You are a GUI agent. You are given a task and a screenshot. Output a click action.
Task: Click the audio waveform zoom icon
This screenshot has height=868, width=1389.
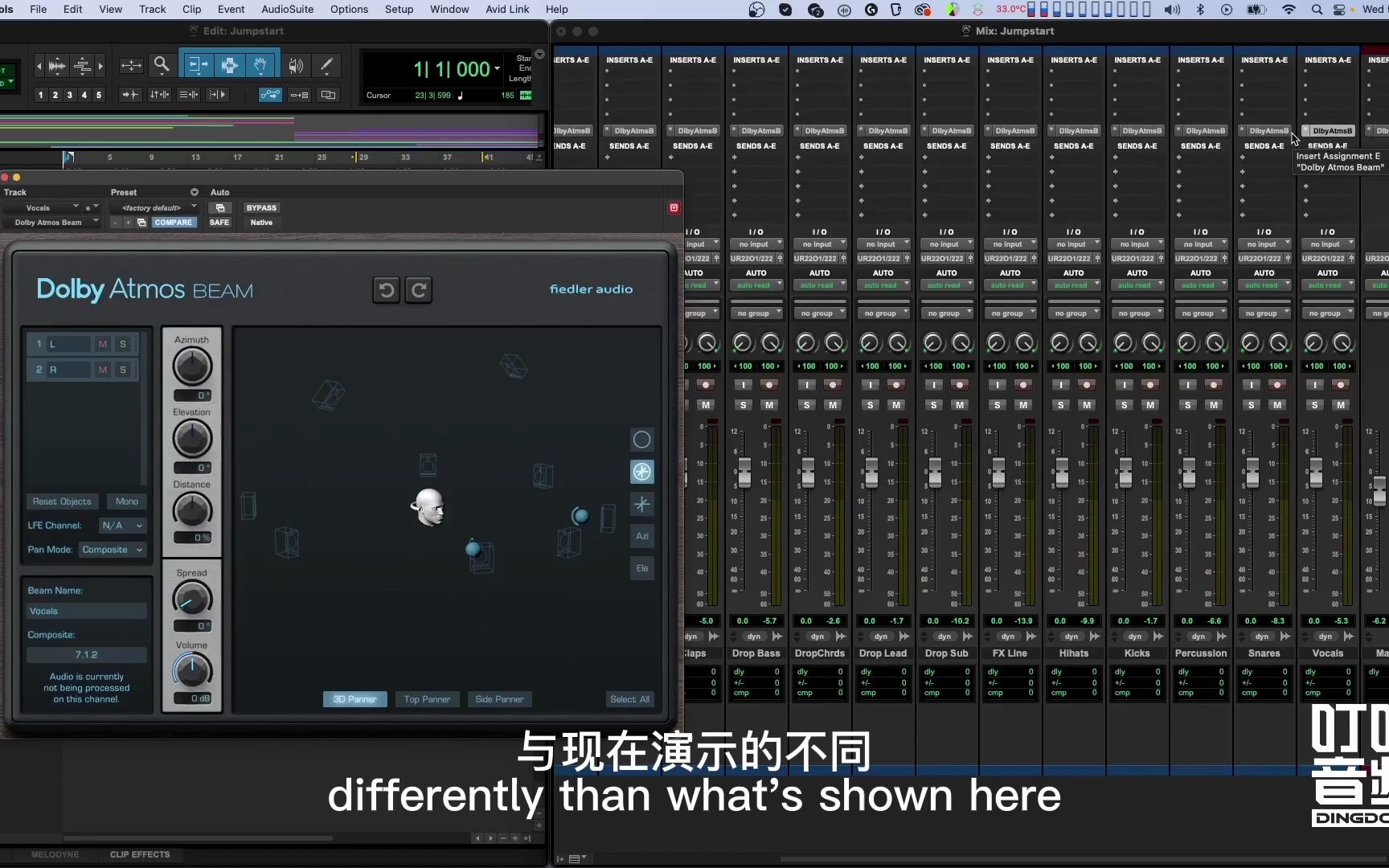click(57, 66)
